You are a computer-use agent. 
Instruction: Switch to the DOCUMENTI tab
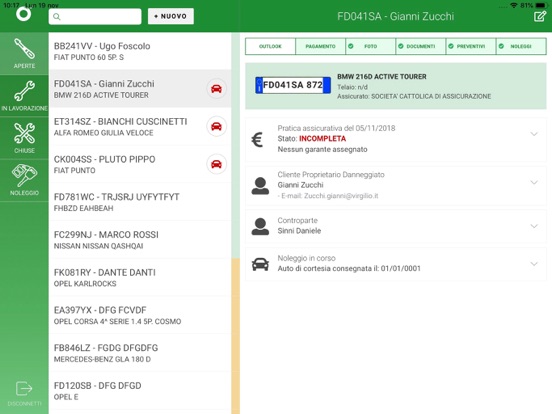tap(421, 46)
